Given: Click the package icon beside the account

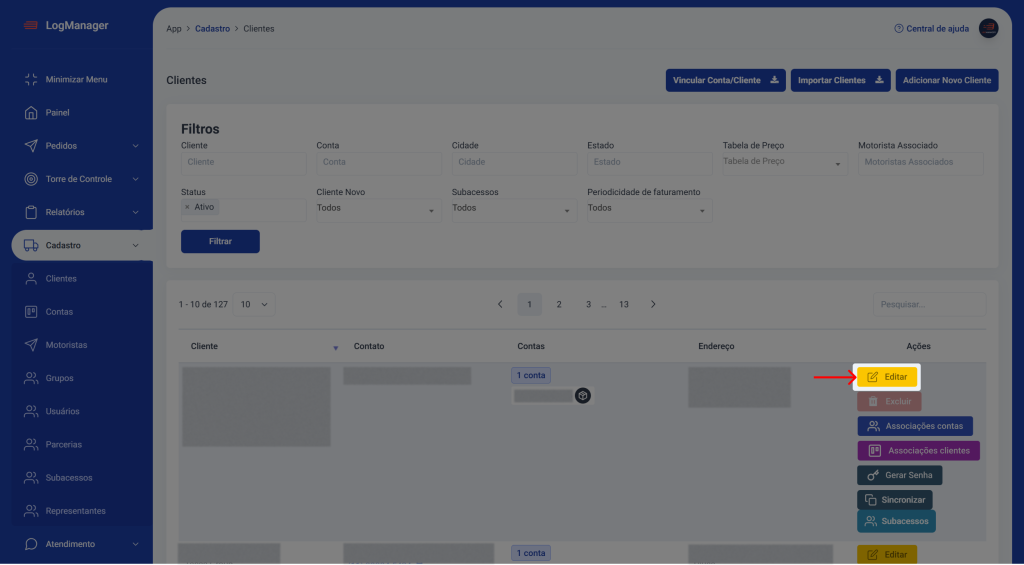Looking at the screenshot, I should pyautogui.click(x=583, y=396).
